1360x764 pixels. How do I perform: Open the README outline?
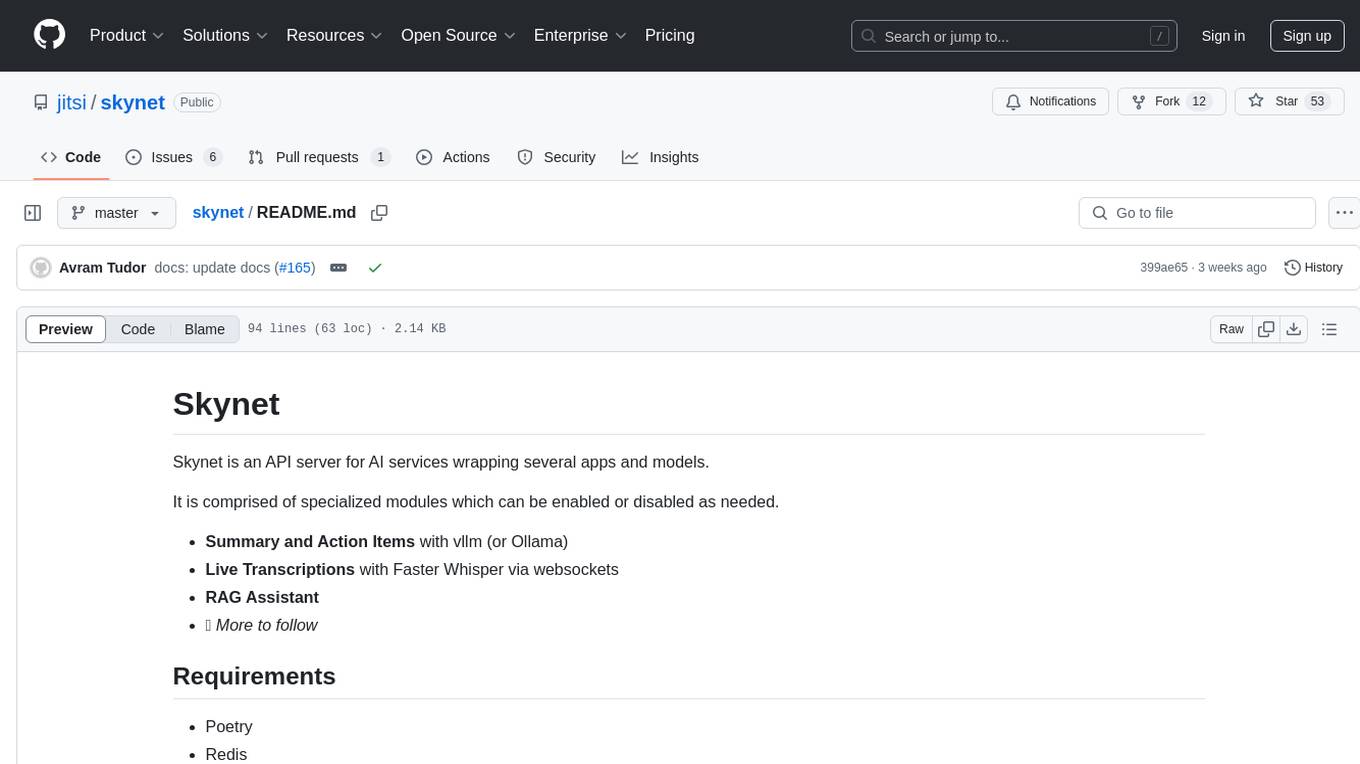[1329, 329]
